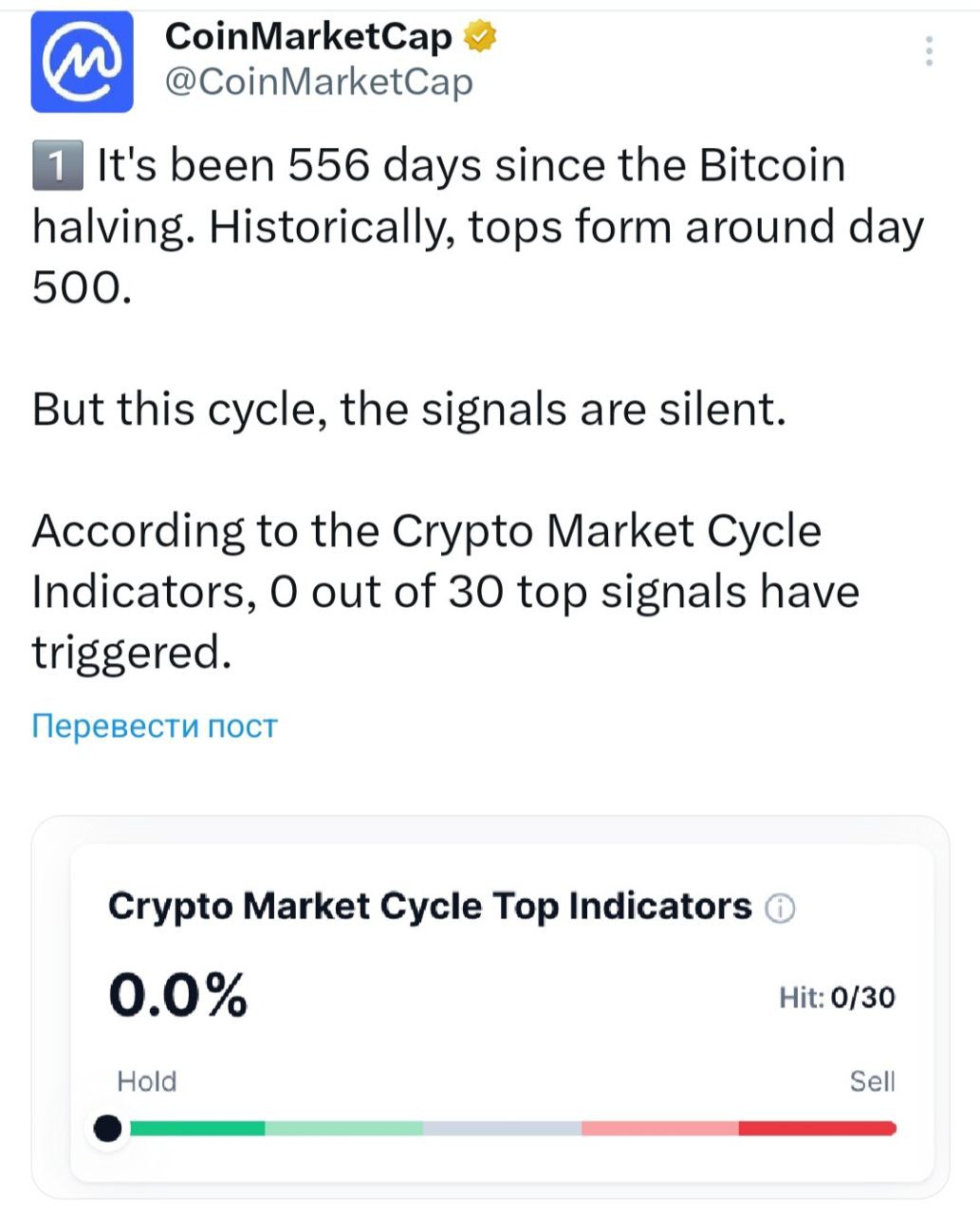The height and width of the screenshot is (1214, 980).
Task: Click the light green indicator bar segment
Action: tap(343, 1129)
